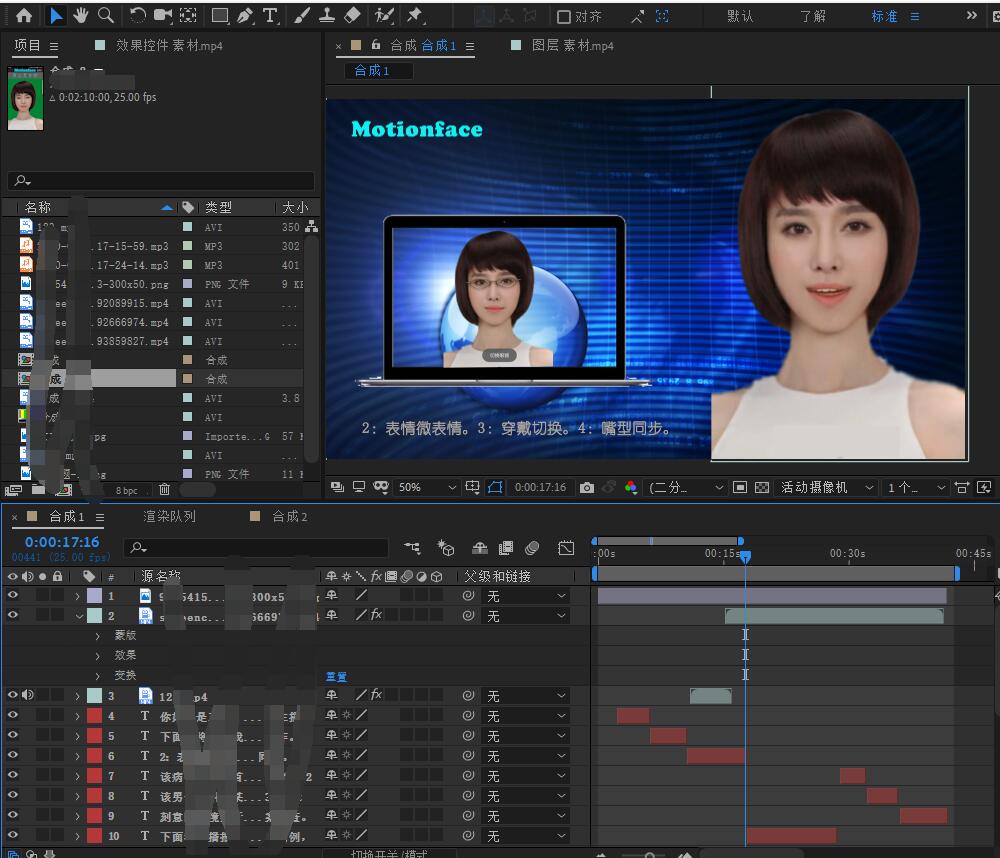Viewport: 1000px width, 858px height.
Task: Toggle visibility of text layer 7
Action: 13,776
